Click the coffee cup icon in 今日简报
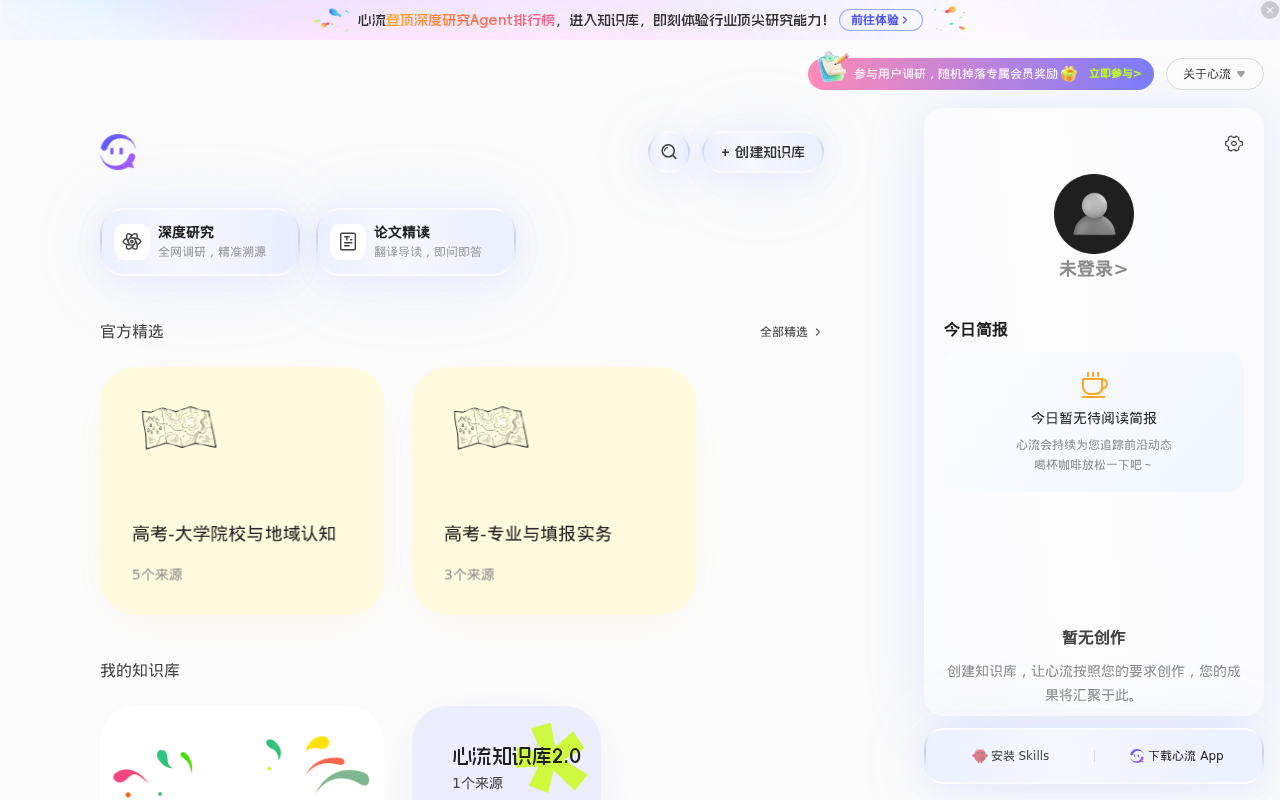 point(1094,385)
